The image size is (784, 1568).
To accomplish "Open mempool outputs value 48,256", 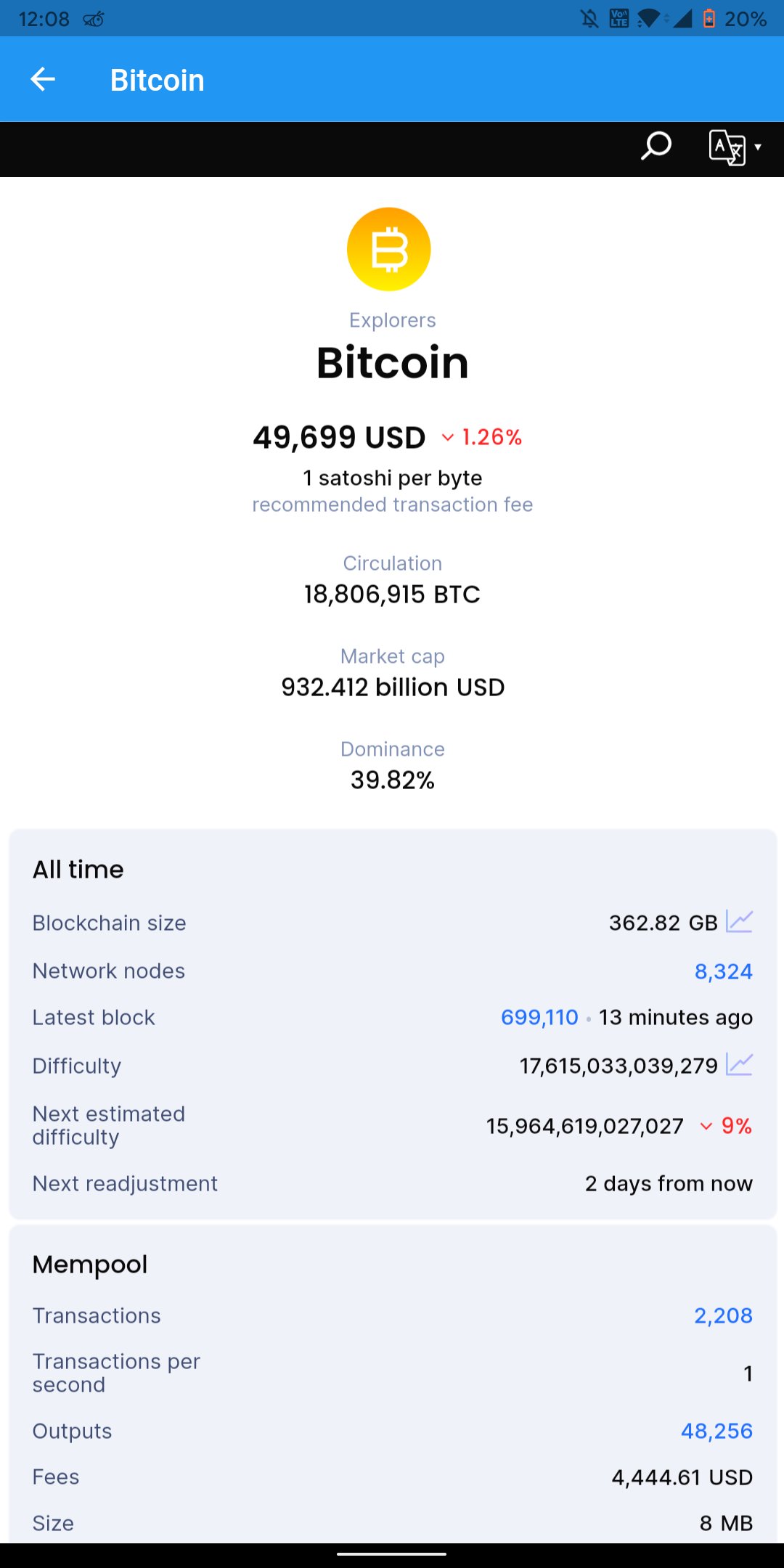I will 716,1431.
